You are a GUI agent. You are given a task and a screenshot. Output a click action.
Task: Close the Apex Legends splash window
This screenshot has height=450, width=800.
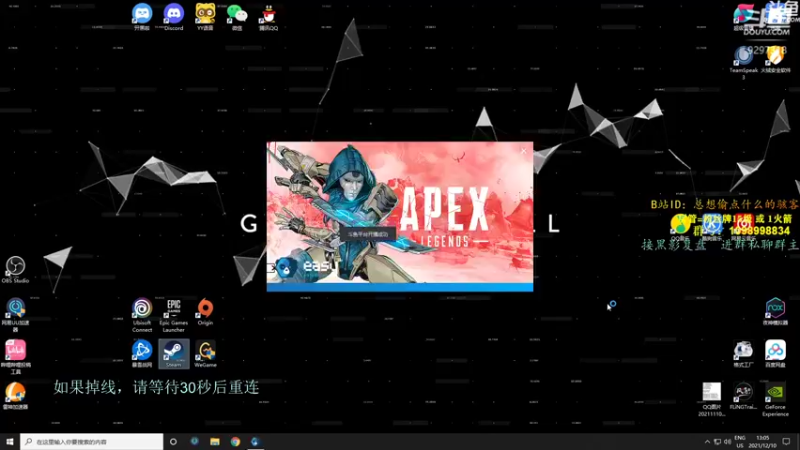point(523,151)
